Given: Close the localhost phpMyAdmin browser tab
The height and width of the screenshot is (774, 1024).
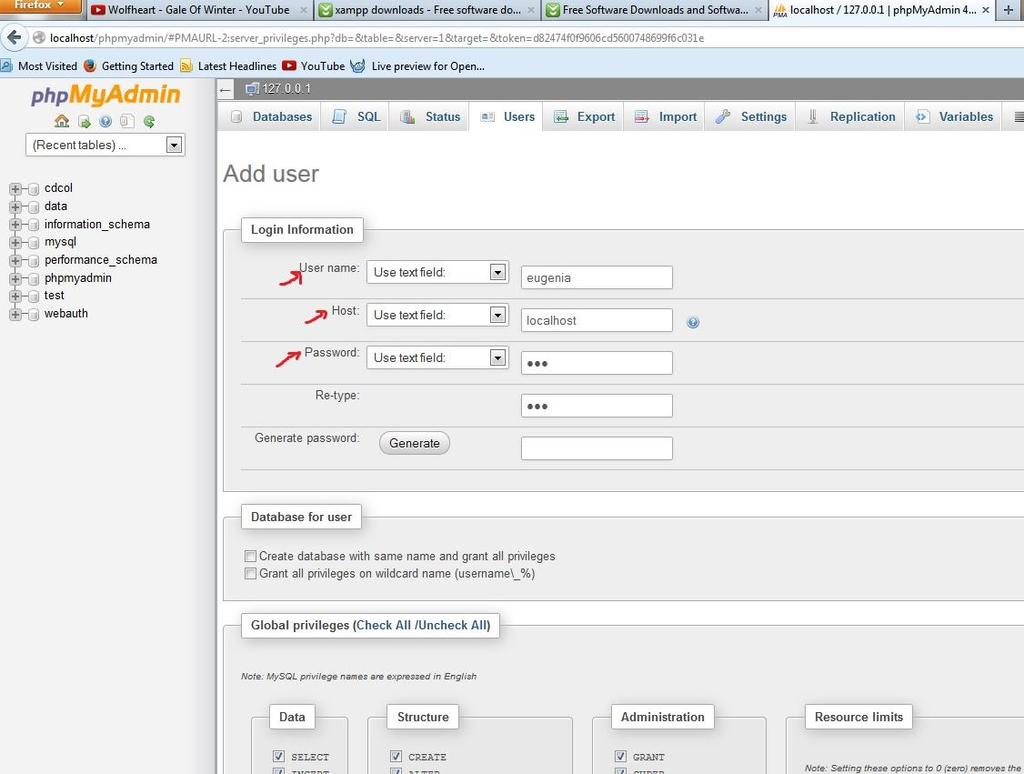Looking at the screenshot, I should tap(985, 10).
